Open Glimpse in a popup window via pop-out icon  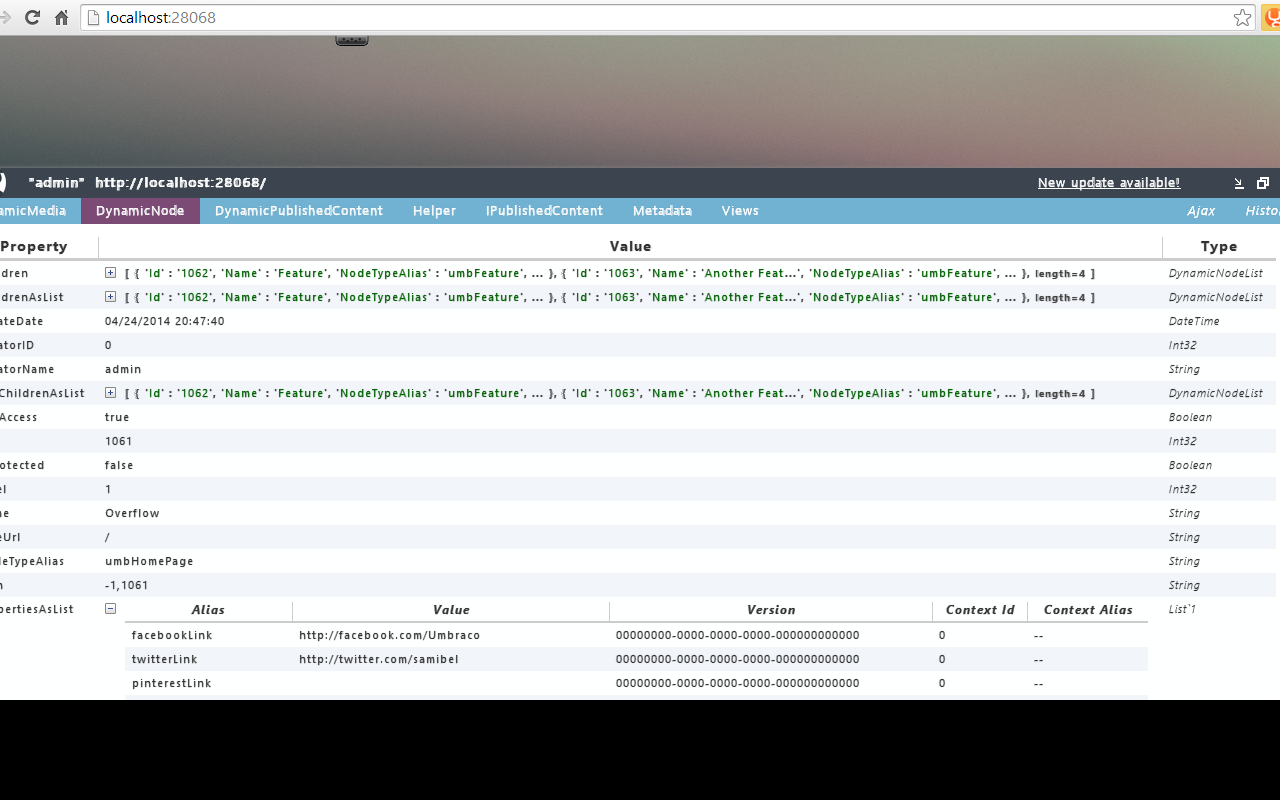pos(1262,182)
